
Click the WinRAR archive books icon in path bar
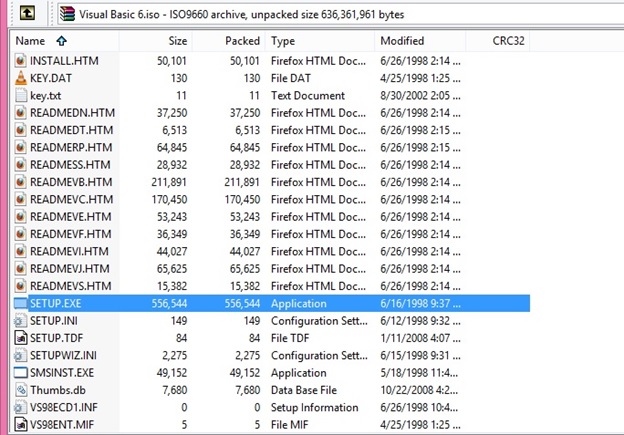67,14
